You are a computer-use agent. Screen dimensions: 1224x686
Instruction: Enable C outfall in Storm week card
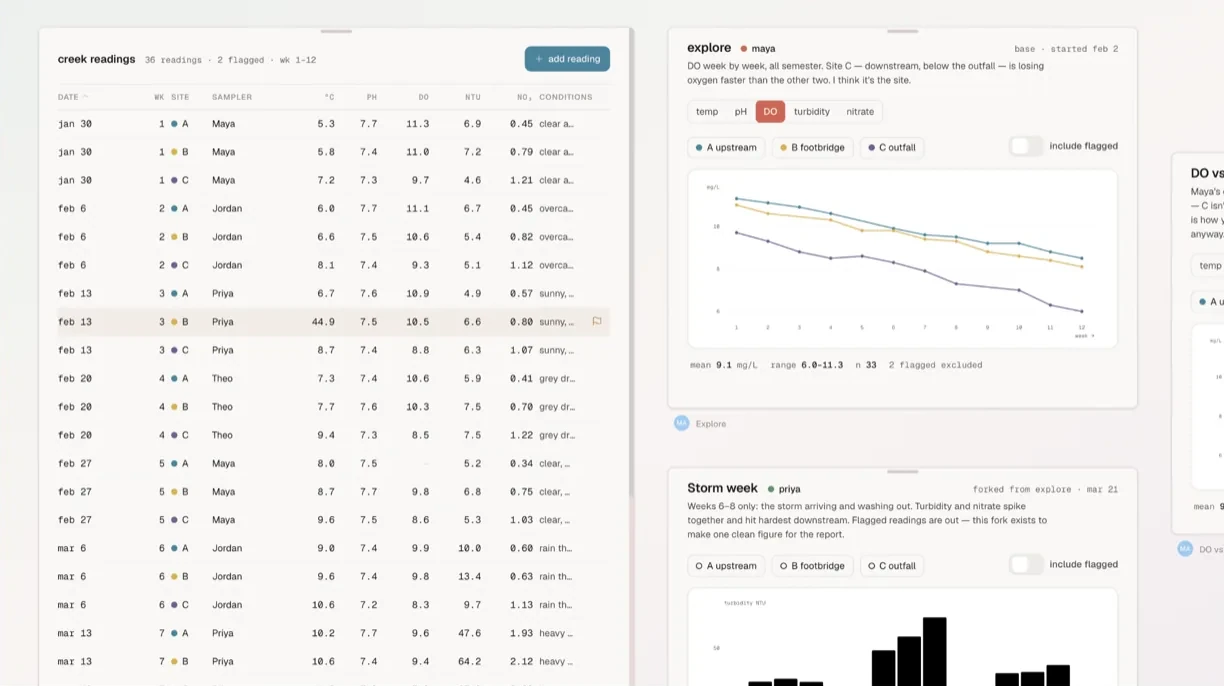click(891, 566)
